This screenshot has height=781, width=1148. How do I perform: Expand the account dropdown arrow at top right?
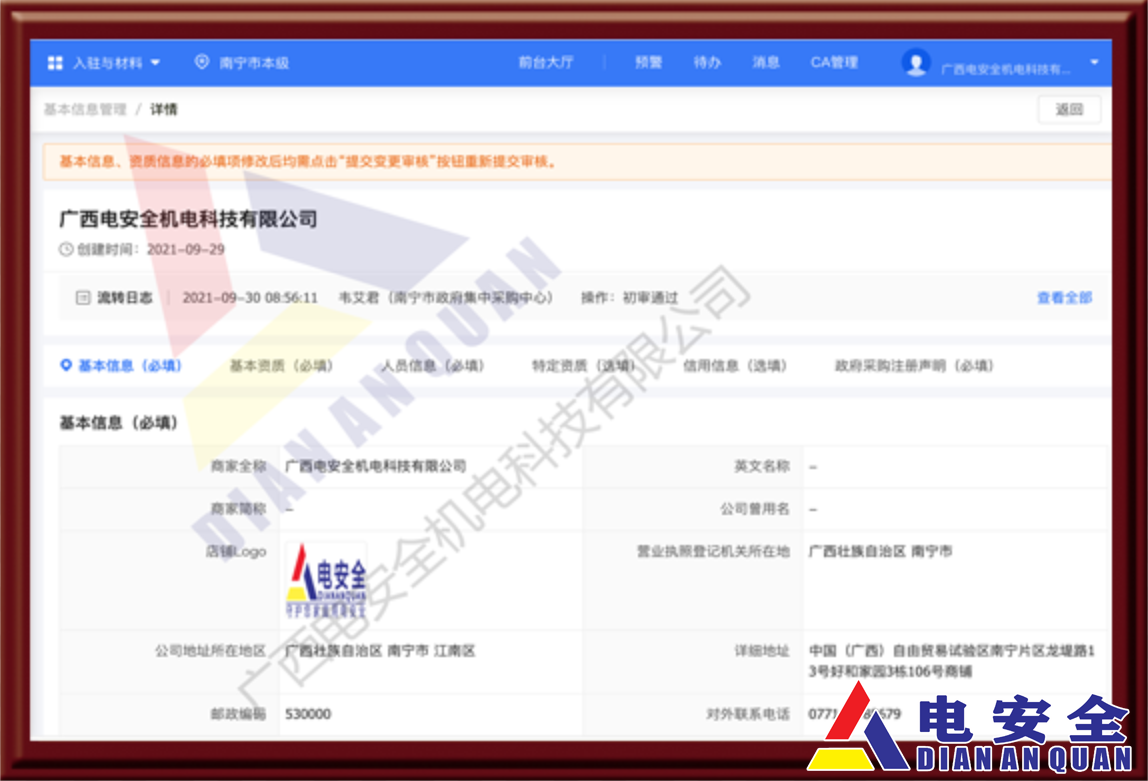click(1095, 62)
